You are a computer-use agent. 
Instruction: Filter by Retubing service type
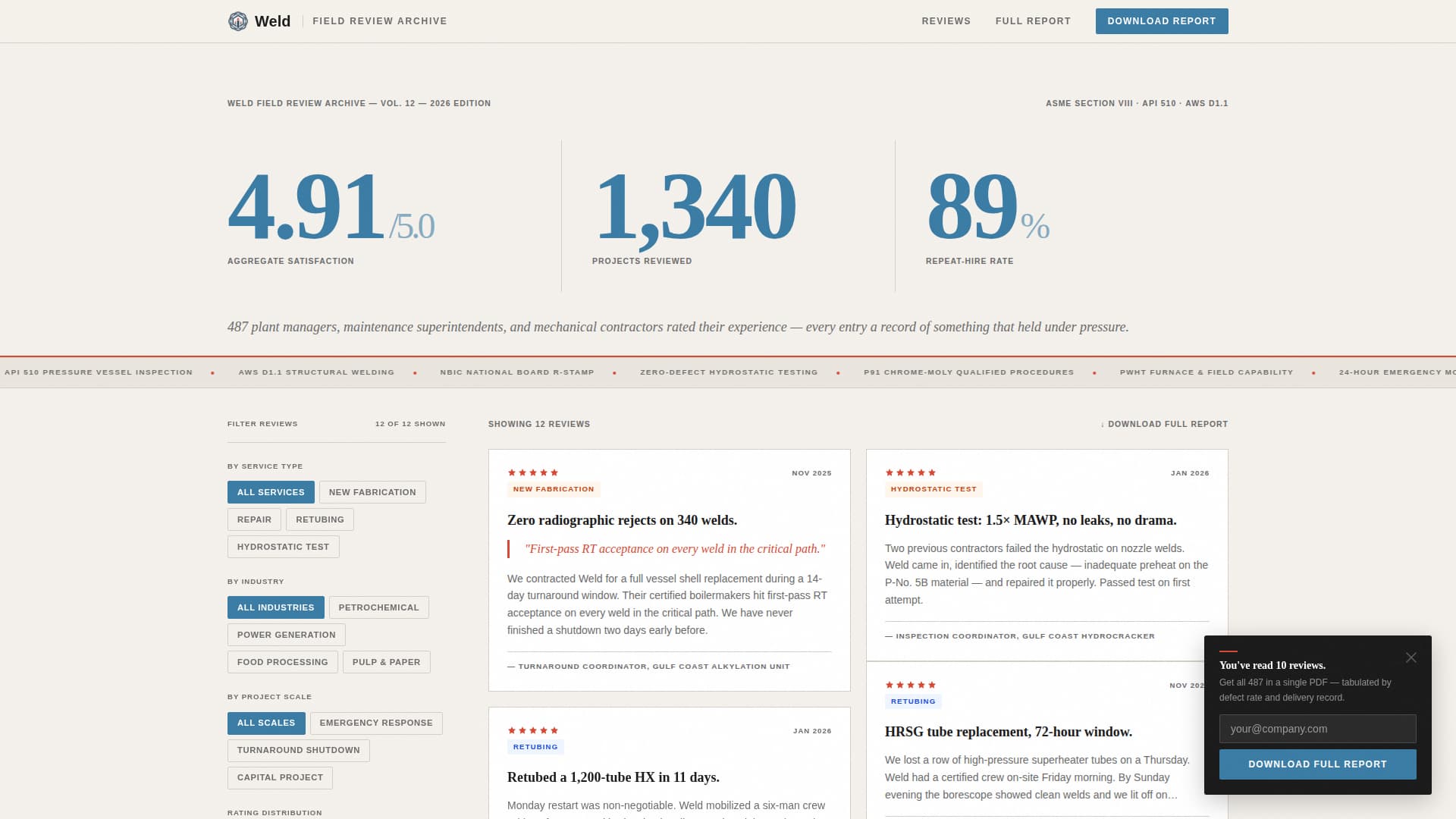click(x=320, y=519)
